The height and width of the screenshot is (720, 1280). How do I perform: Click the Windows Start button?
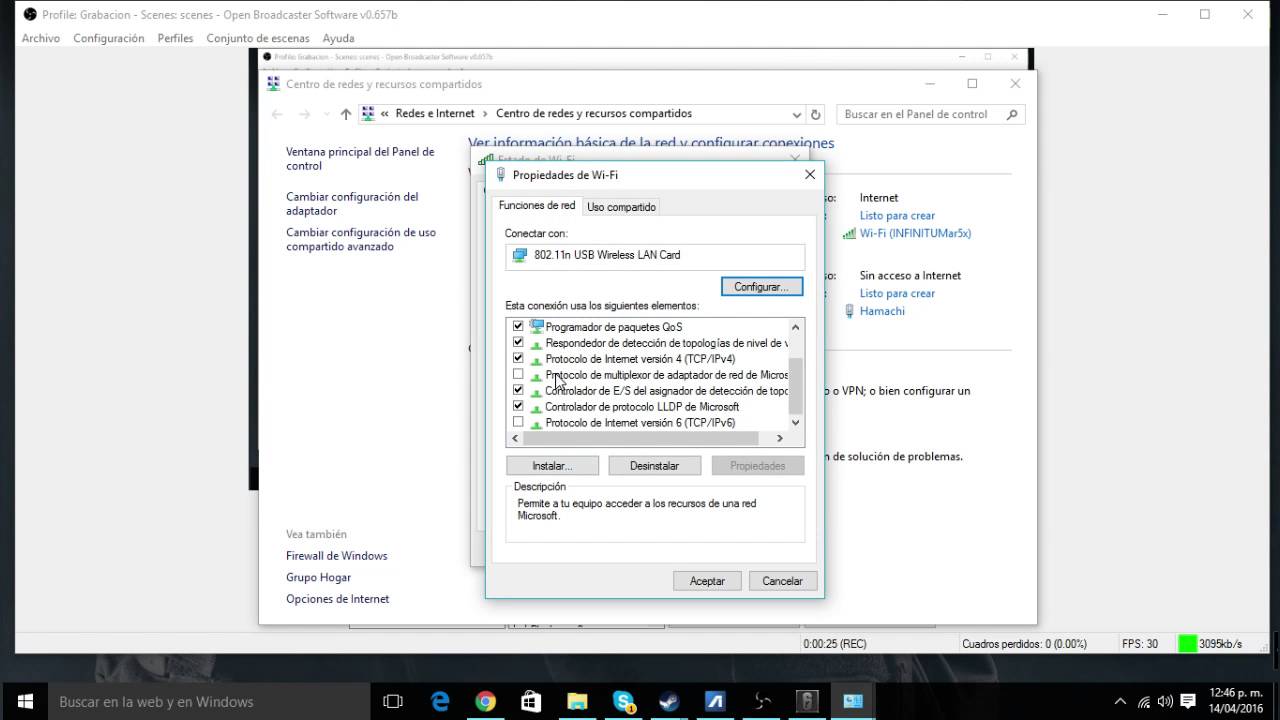[x=24, y=701]
